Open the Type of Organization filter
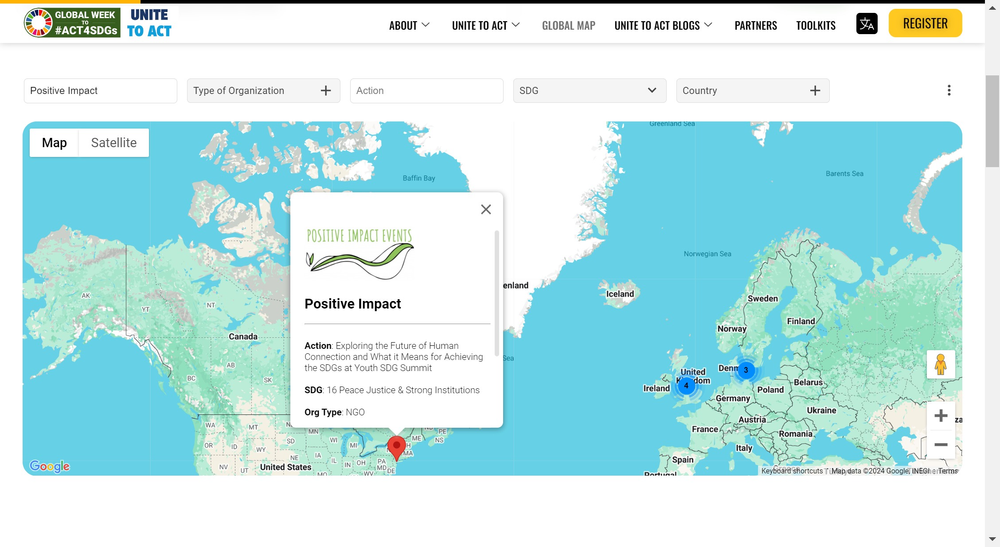 [263, 91]
